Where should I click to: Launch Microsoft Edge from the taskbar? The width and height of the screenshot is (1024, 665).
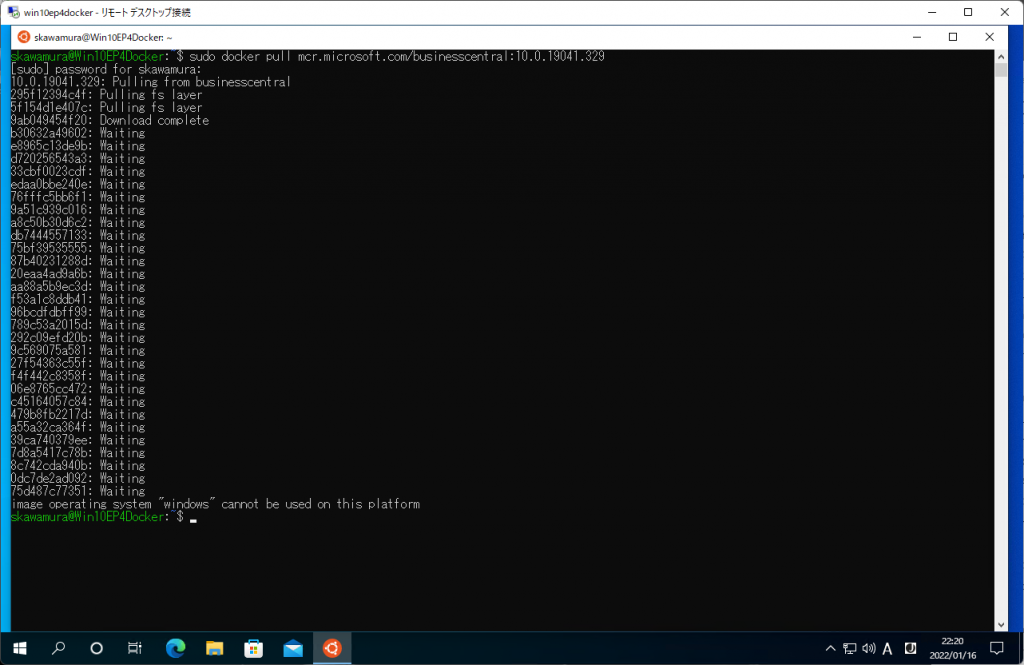[175, 648]
